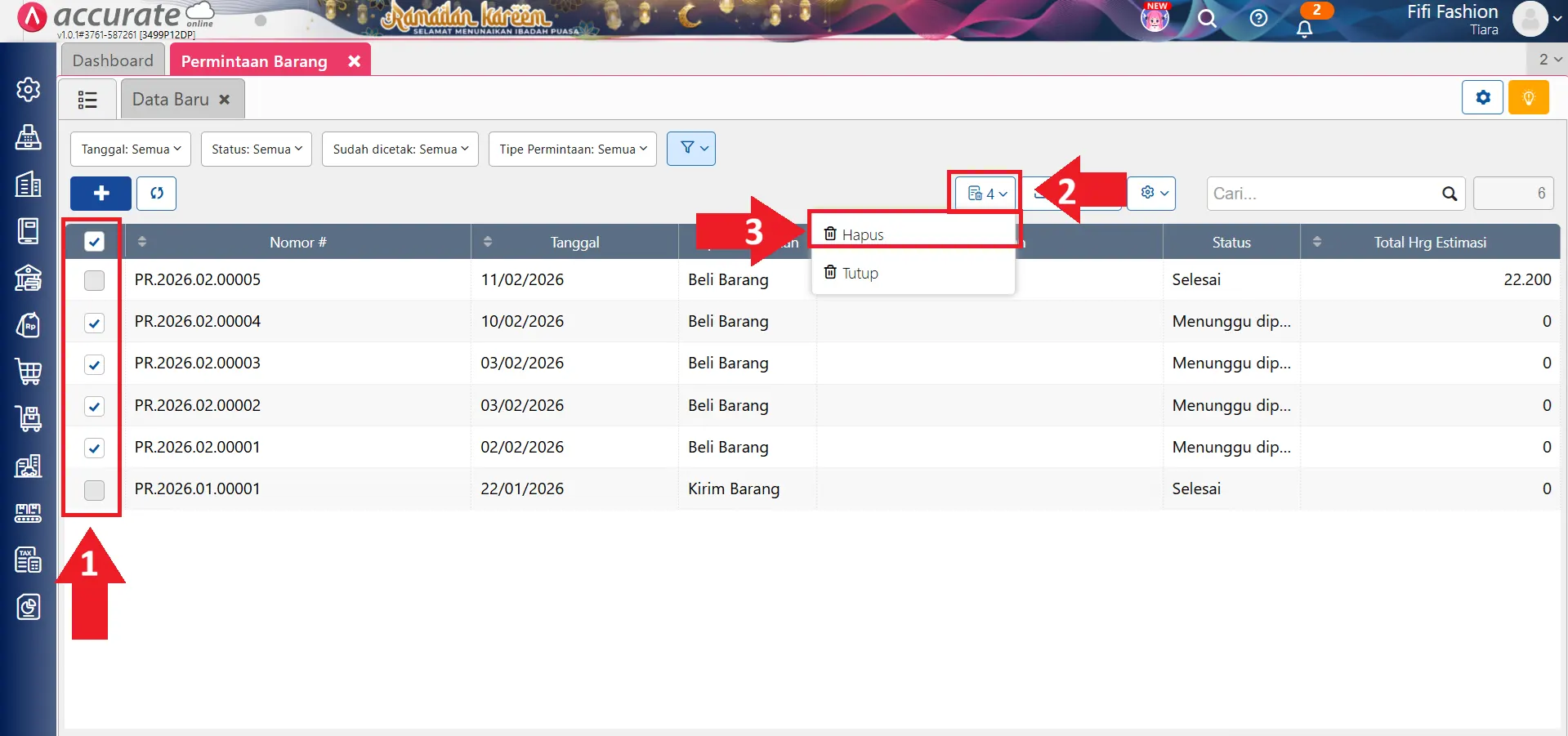Toggle the select-all header checkbox

(x=95, y=242)
